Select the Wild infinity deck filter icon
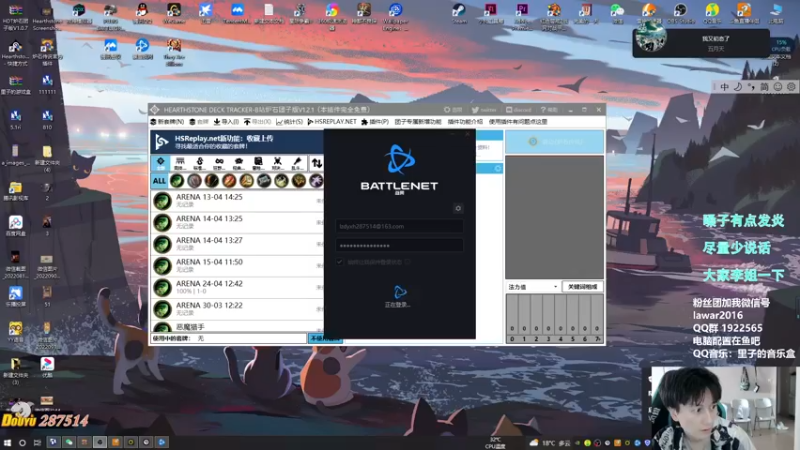 (x=219, y=163)
